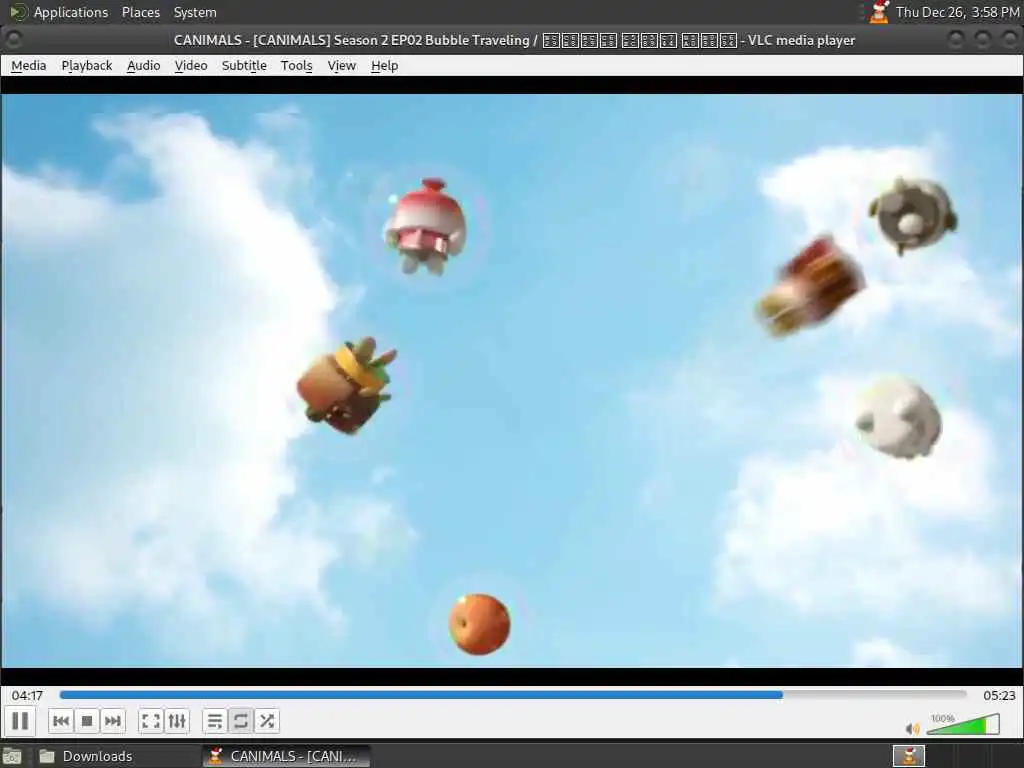Jump to previous media in playlist
The width and height of the screenshot is (1024, 768).
(61, 721)
